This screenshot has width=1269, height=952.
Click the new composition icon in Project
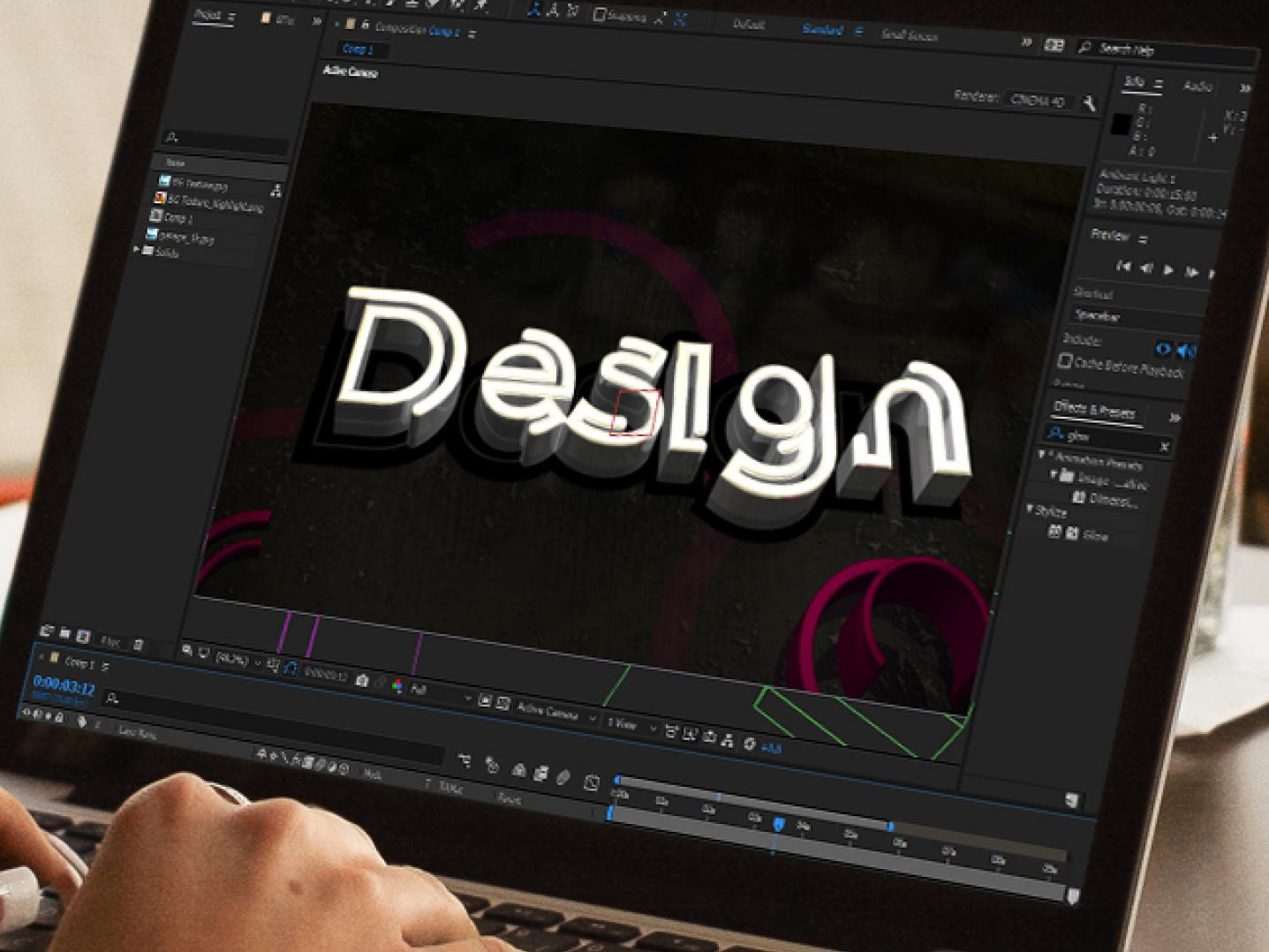(x=83, y=636)
